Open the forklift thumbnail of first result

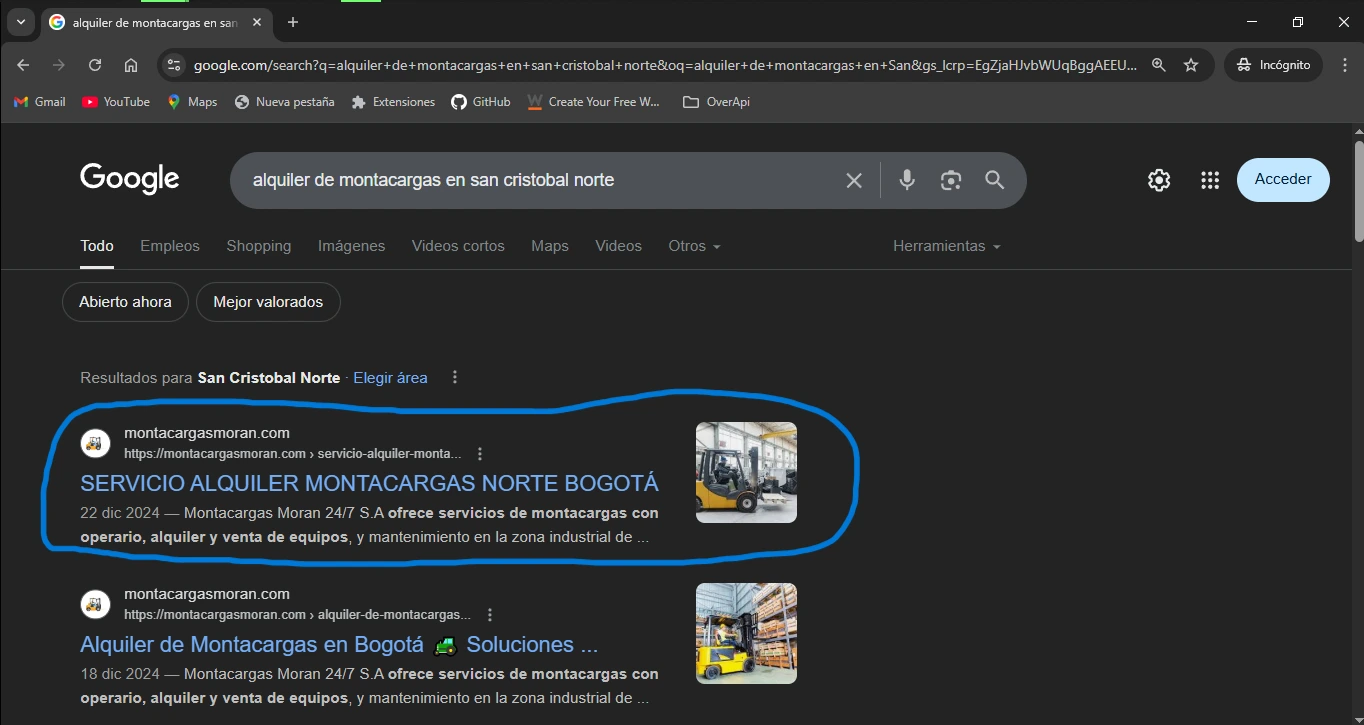[x=746, y=472]
